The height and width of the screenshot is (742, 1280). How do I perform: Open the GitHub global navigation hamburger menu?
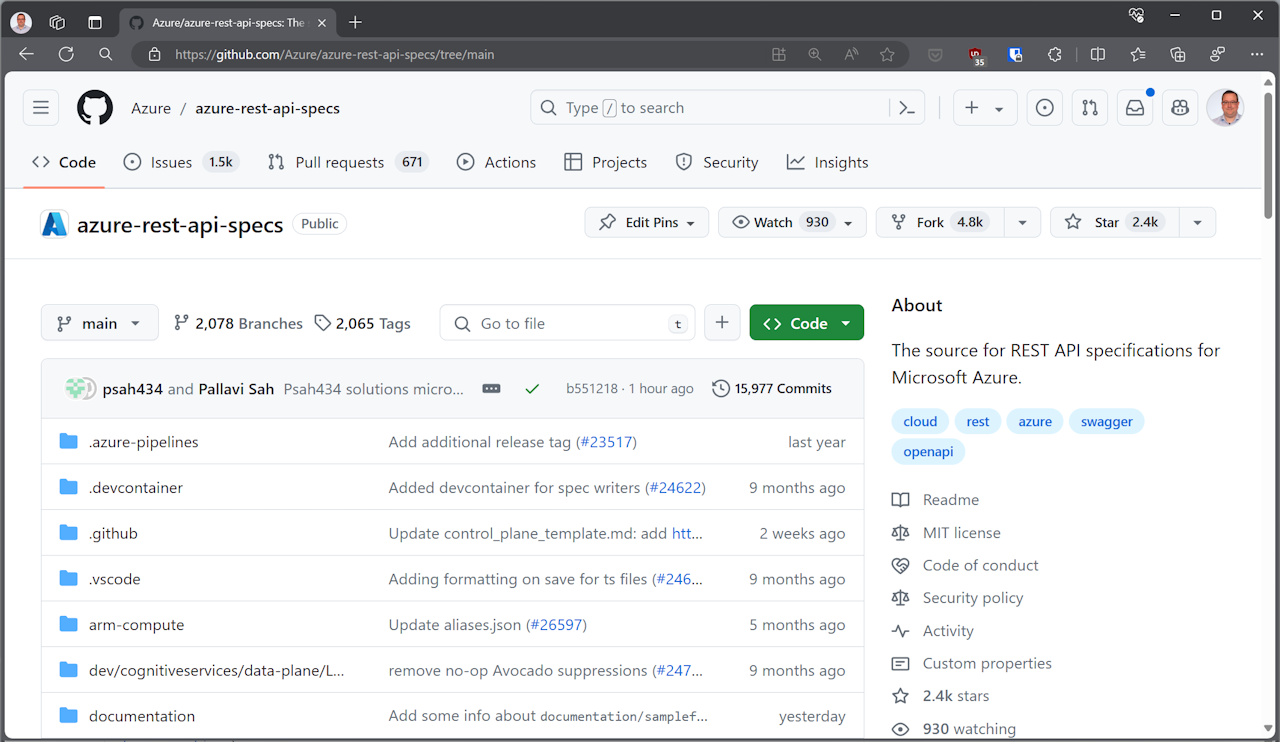pyautogui.click(x=41, y=108)
